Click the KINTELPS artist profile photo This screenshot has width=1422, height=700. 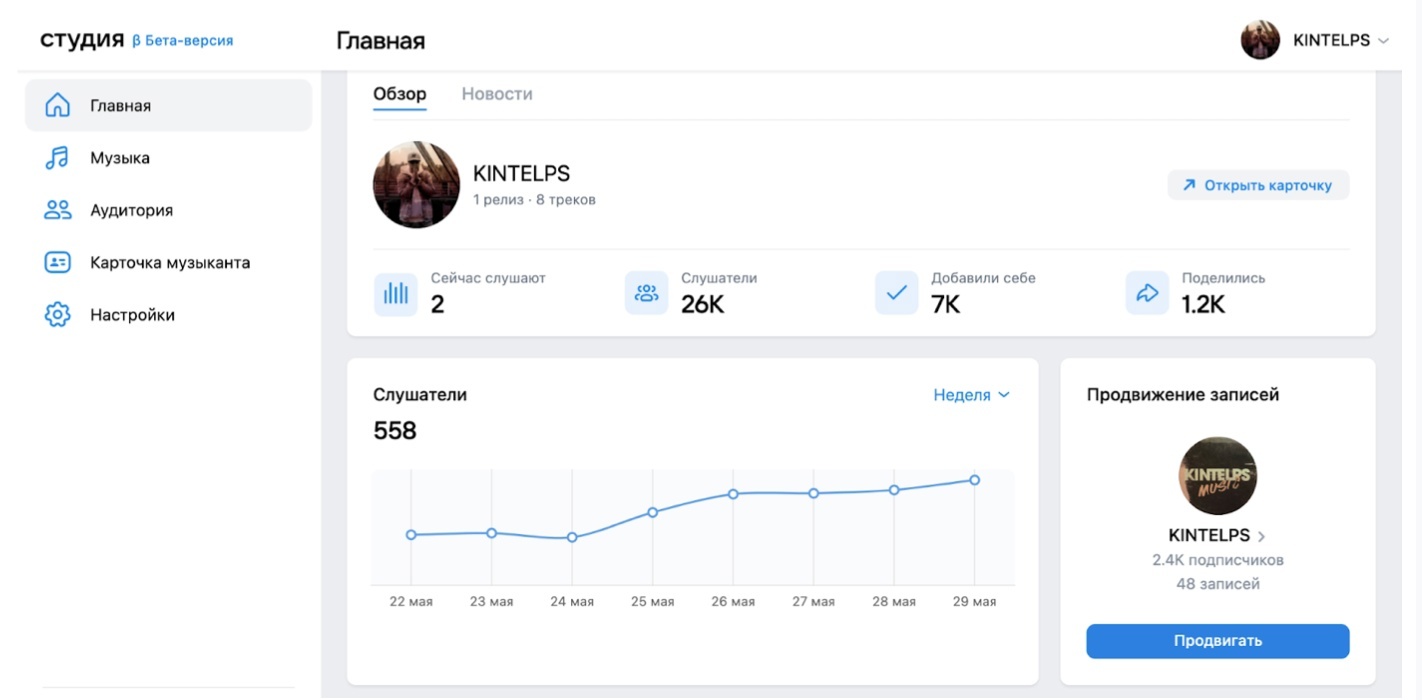(x=416, y=185)
